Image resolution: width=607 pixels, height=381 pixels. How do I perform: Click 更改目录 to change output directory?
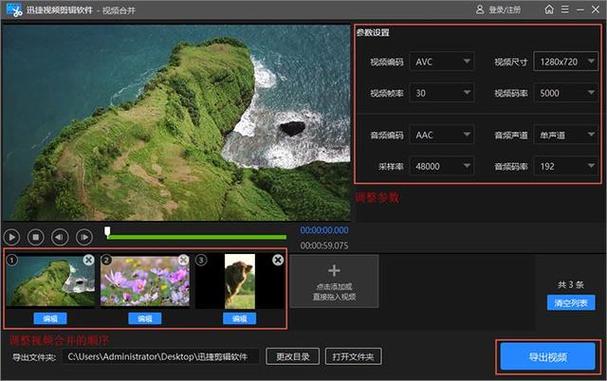click(x=293, y=356)
